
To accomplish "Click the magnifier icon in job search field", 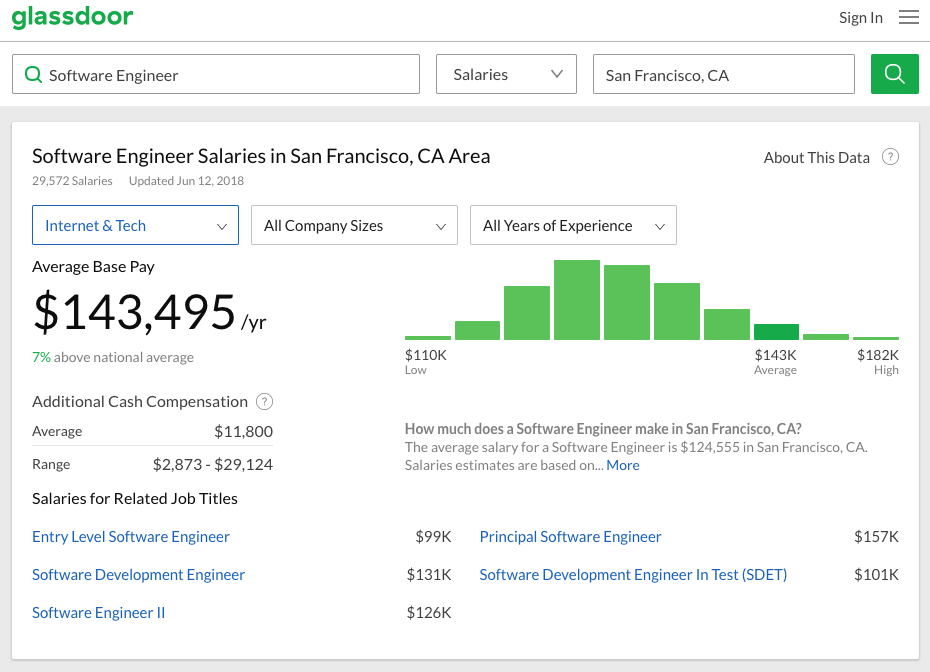I will (x=33, y=75).
